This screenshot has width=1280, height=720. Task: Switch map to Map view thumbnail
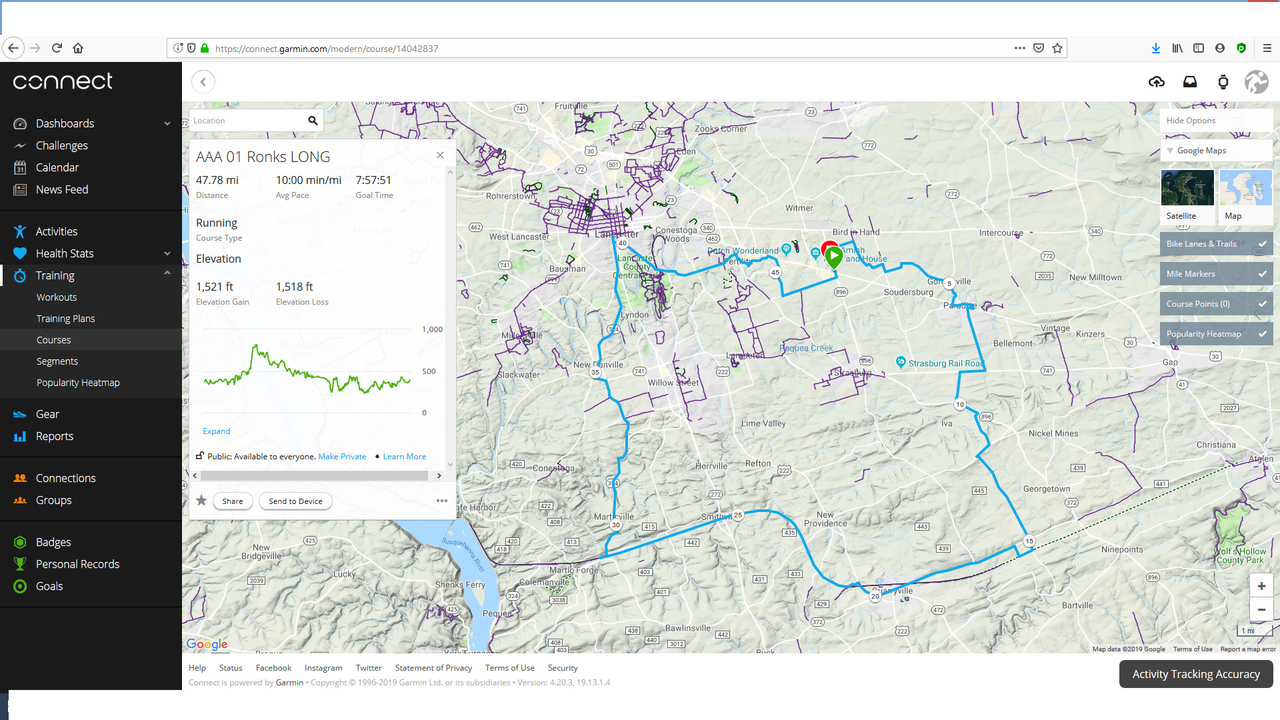click(1246, 196)
